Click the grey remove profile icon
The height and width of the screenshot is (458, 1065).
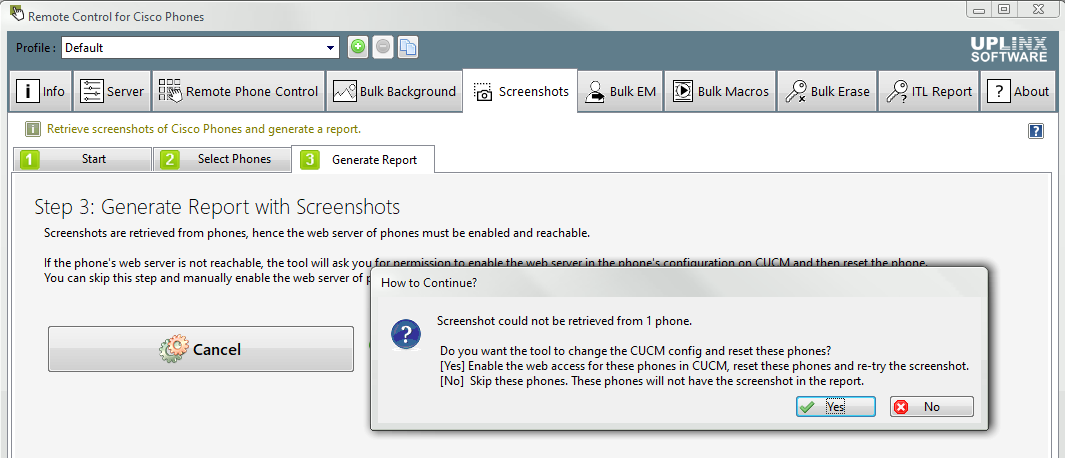coord(383,47)
